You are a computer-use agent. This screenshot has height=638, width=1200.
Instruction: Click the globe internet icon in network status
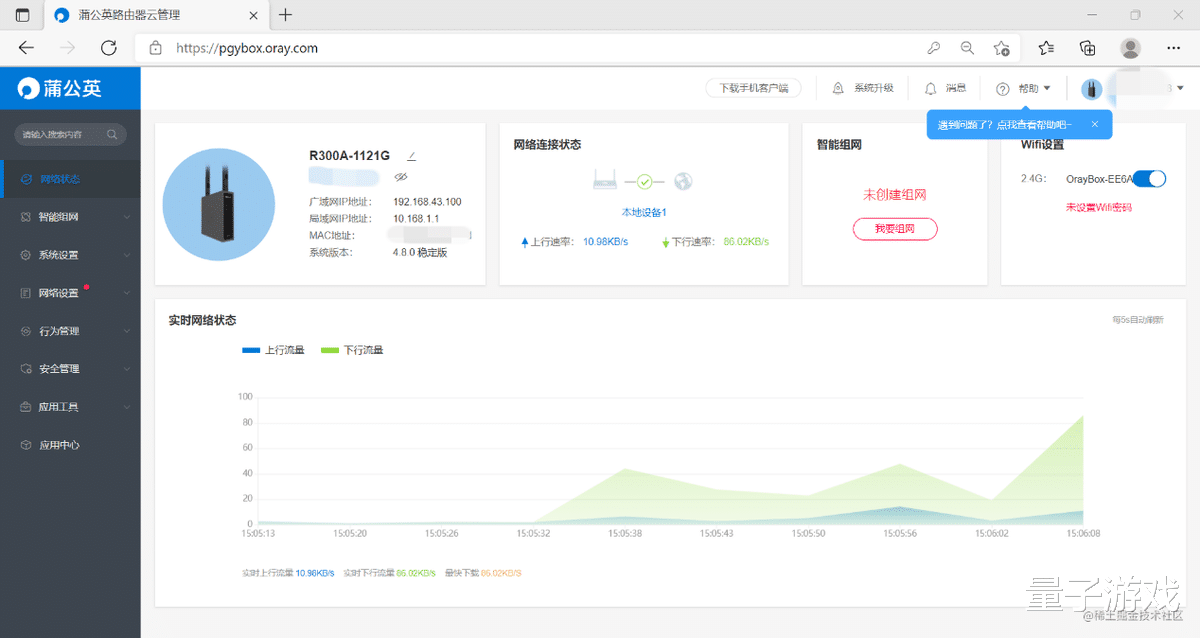tap(684, 182)
